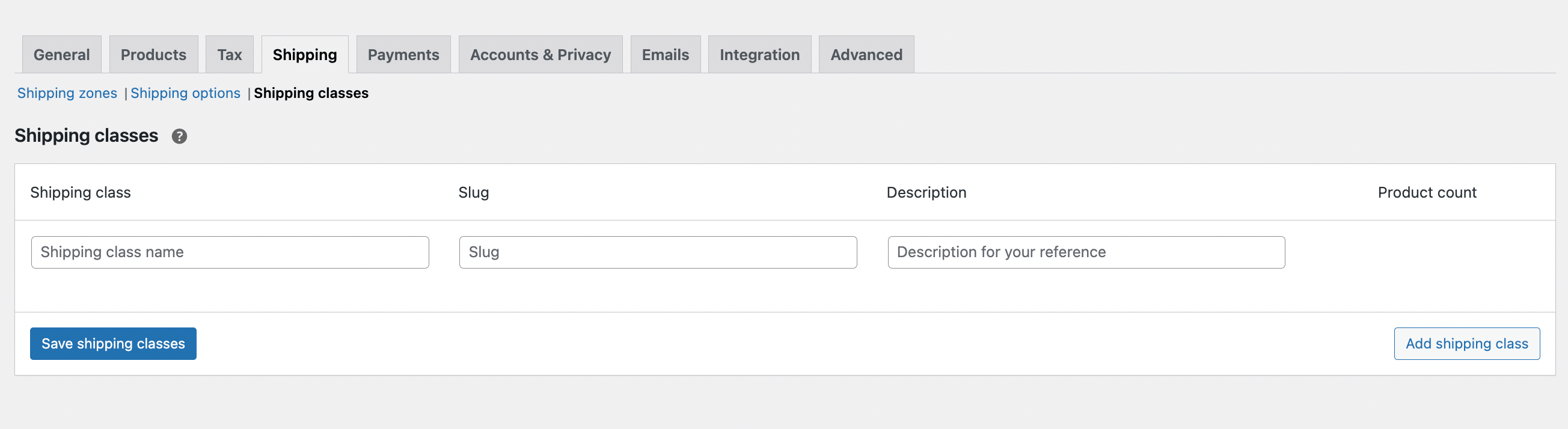The height and width of the screenshot is (429, 1568).
Task: Click the Slug column header
Action: tap(474, 192)
